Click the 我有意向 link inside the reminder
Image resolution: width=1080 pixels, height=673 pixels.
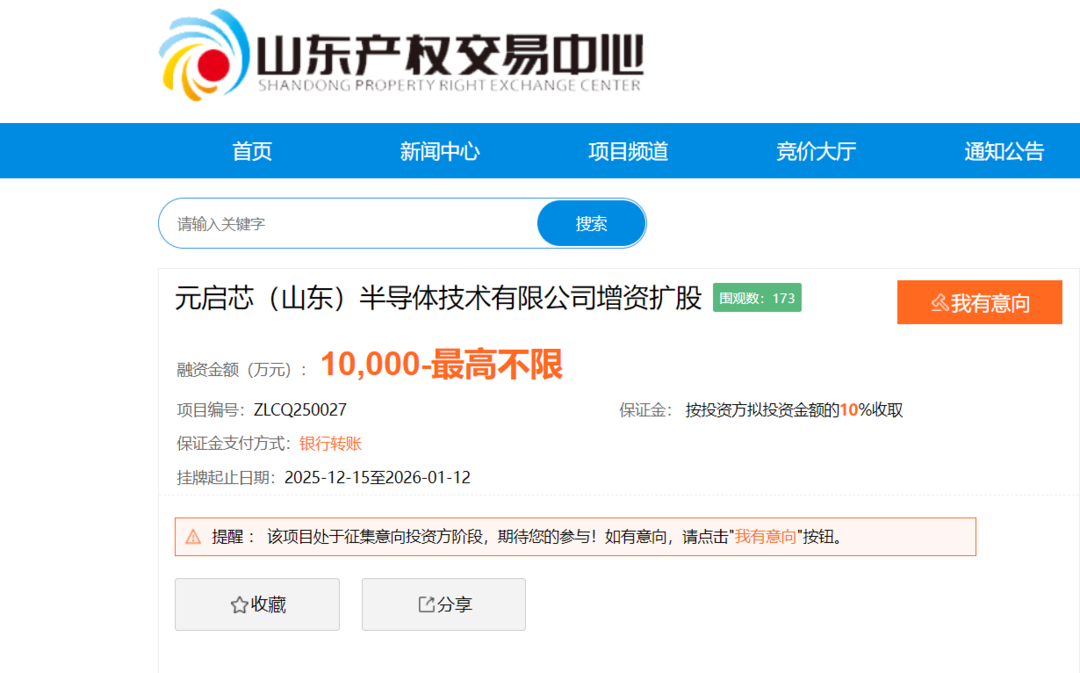766,537
